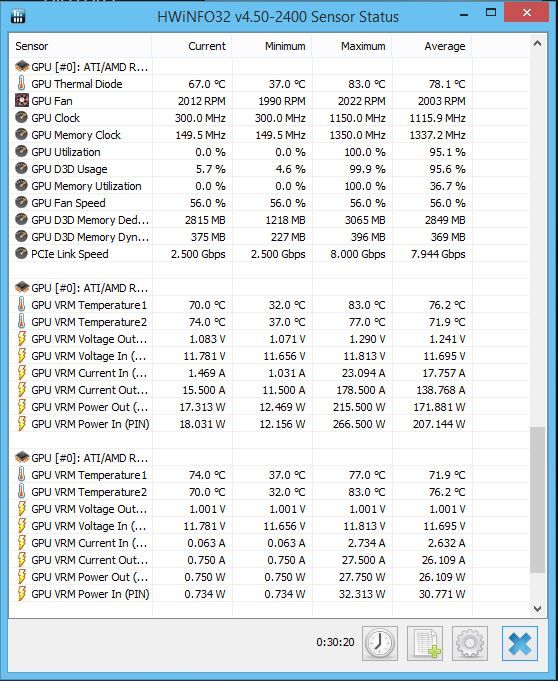Minimize the HWiNFO32 window
This screenshot has width=558, height=681.
[x=464, y=15]
